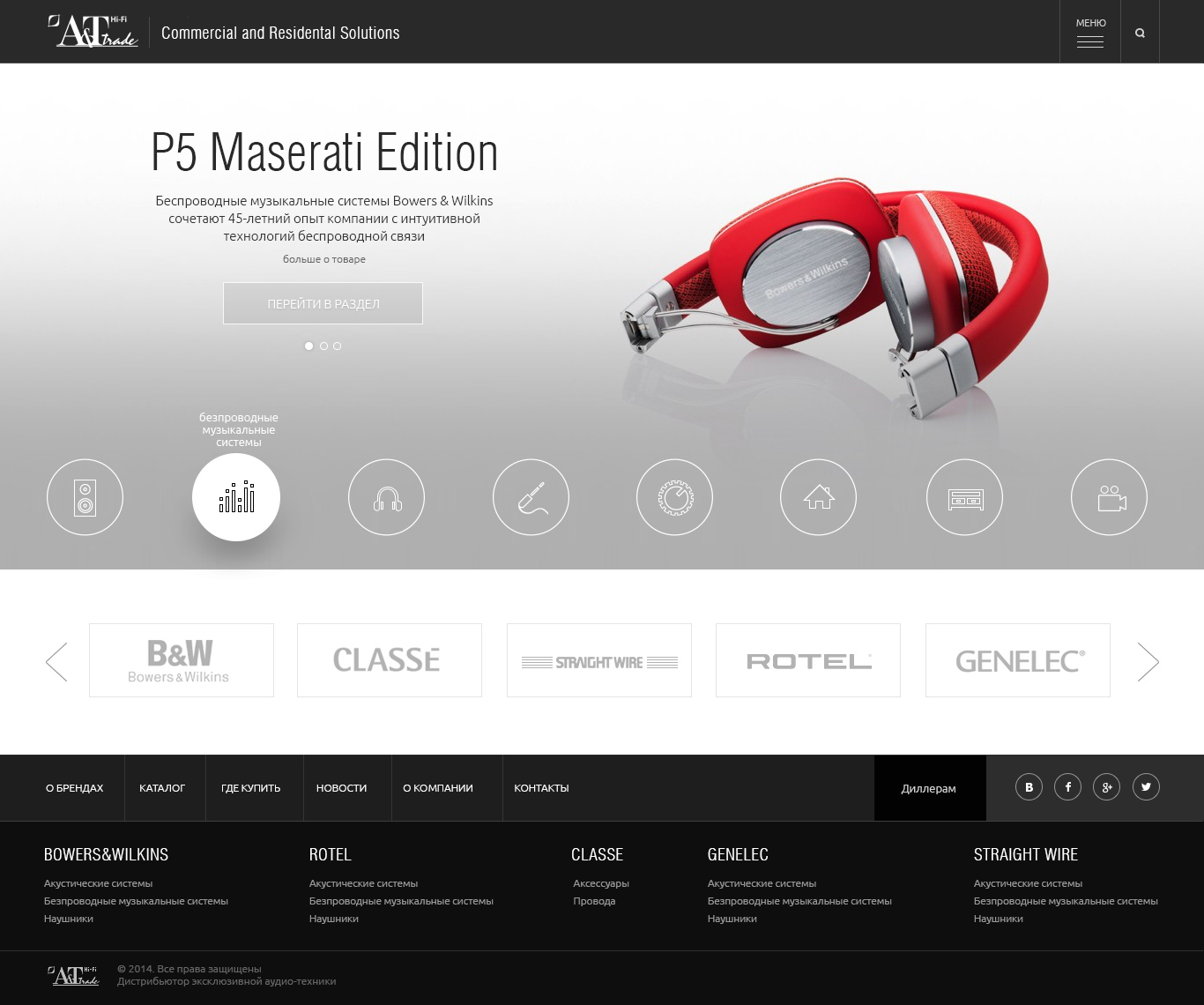Click the amplifier knob category icon

click(x=674, y=497)
